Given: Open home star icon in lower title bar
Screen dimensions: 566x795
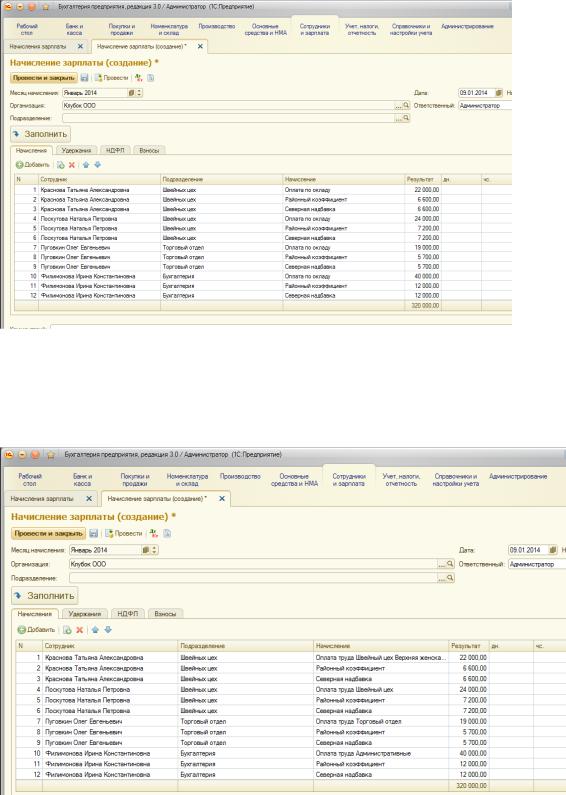Looking at the screenshot, I should [50, 455].
